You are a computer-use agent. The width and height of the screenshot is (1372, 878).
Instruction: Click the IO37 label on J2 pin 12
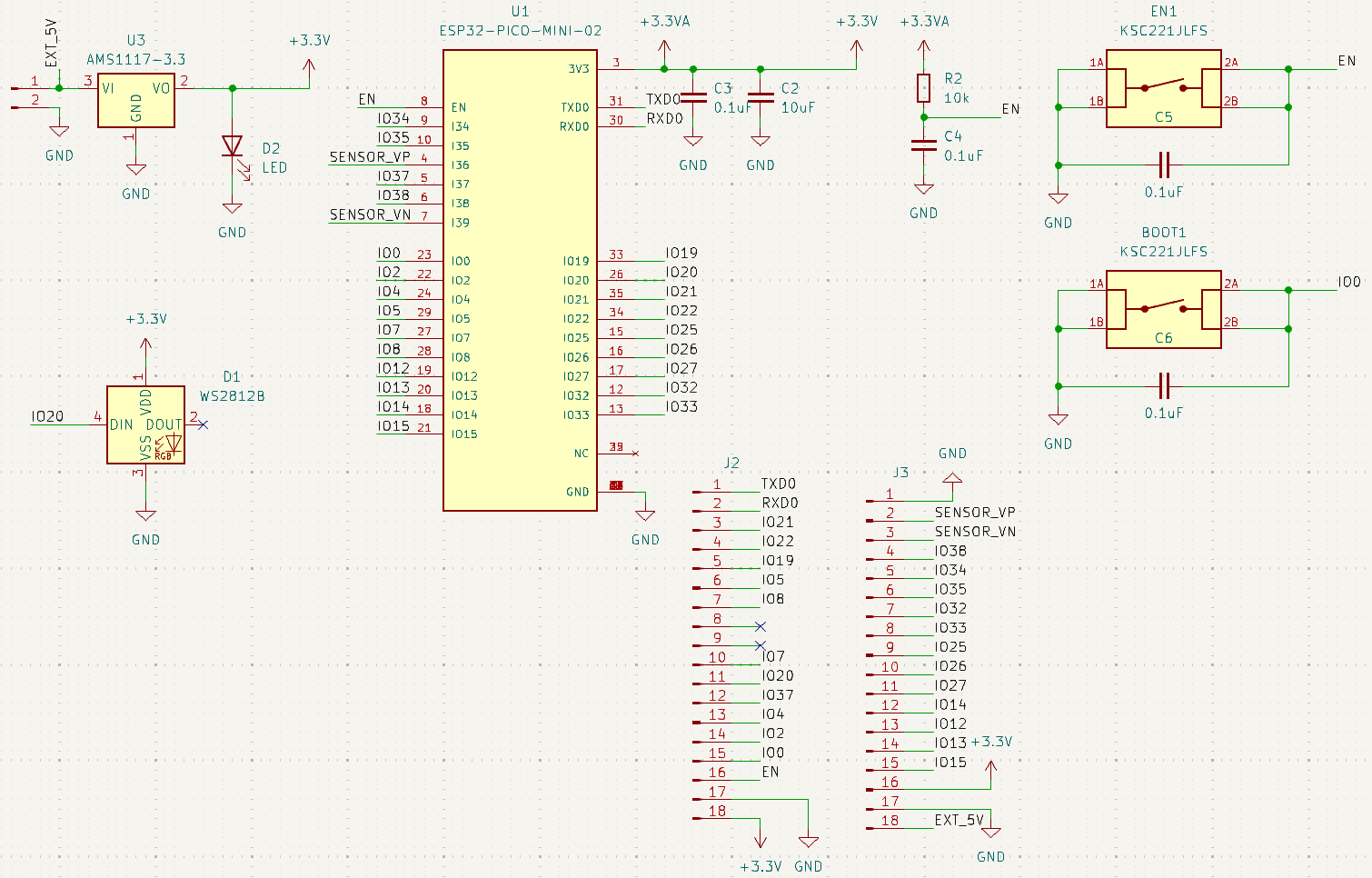(778, 694)
